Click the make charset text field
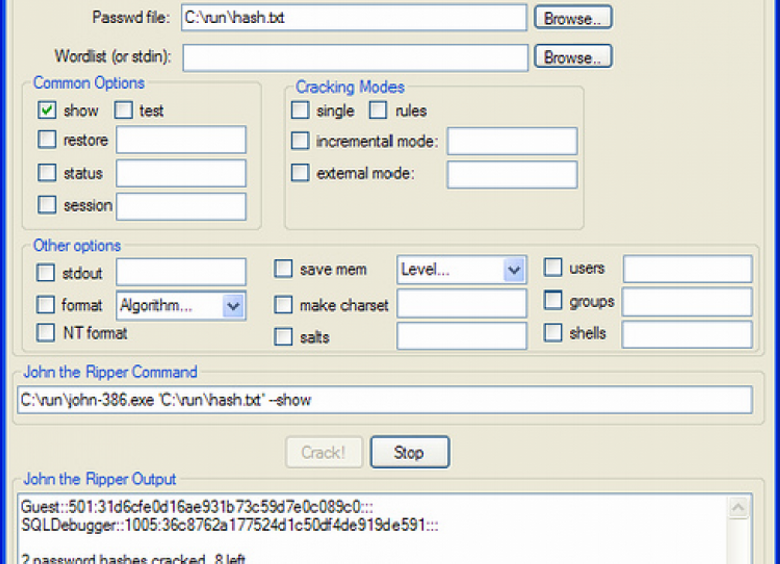The image size is (780, 564). tap(462, 303)
